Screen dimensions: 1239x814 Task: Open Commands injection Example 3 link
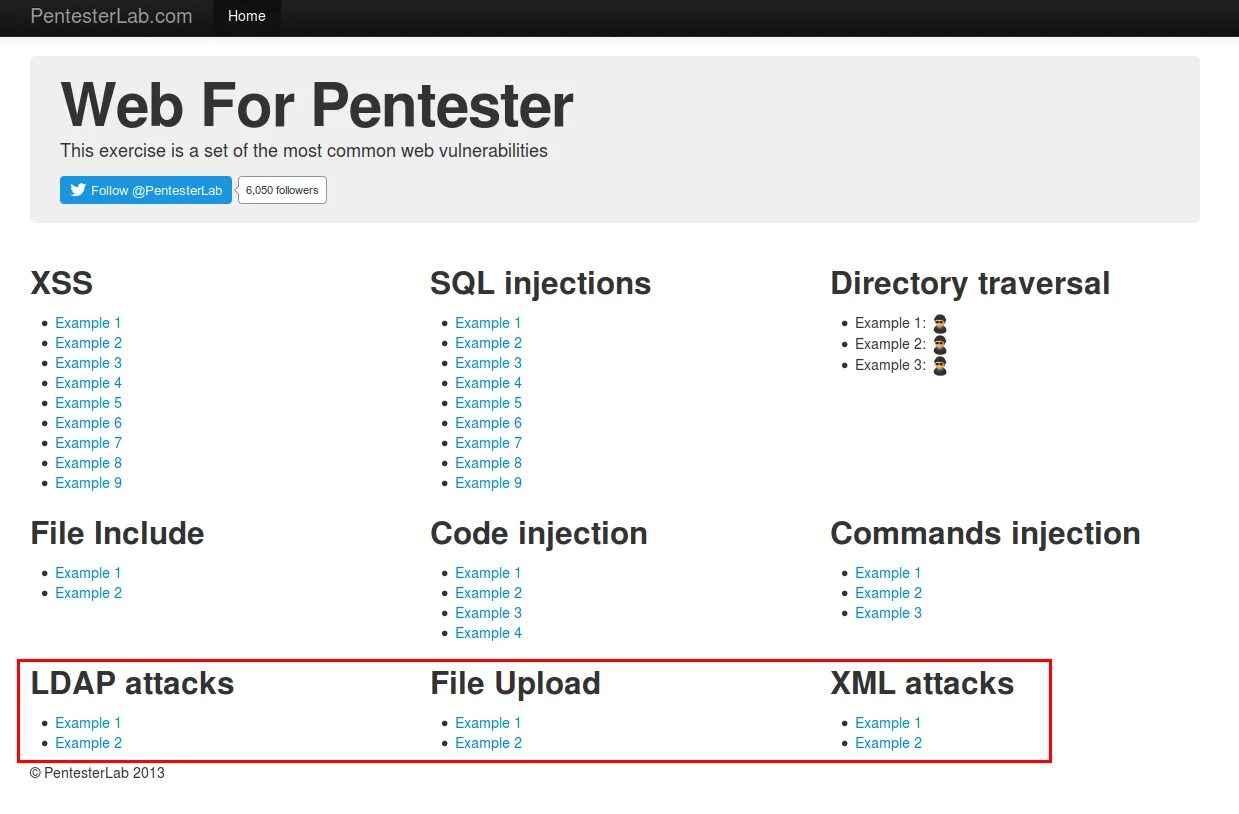tap(888, 613)
